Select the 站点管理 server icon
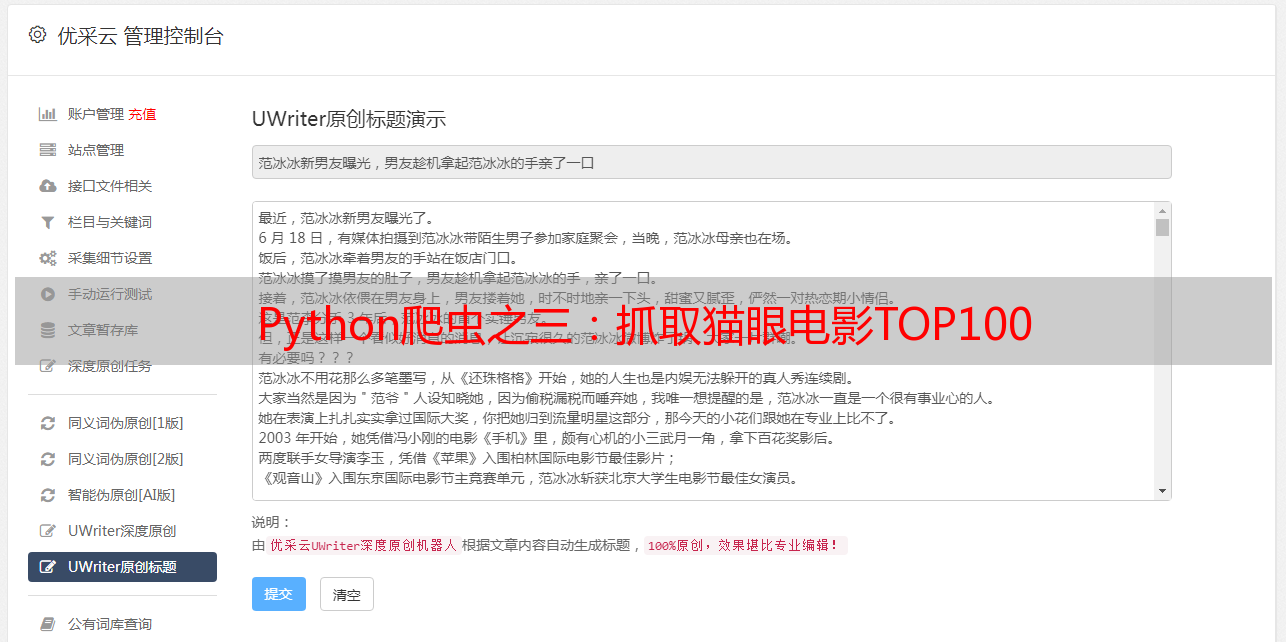Image resolution: width=1286 pixels, height=642 pixels. pos(47,150)
